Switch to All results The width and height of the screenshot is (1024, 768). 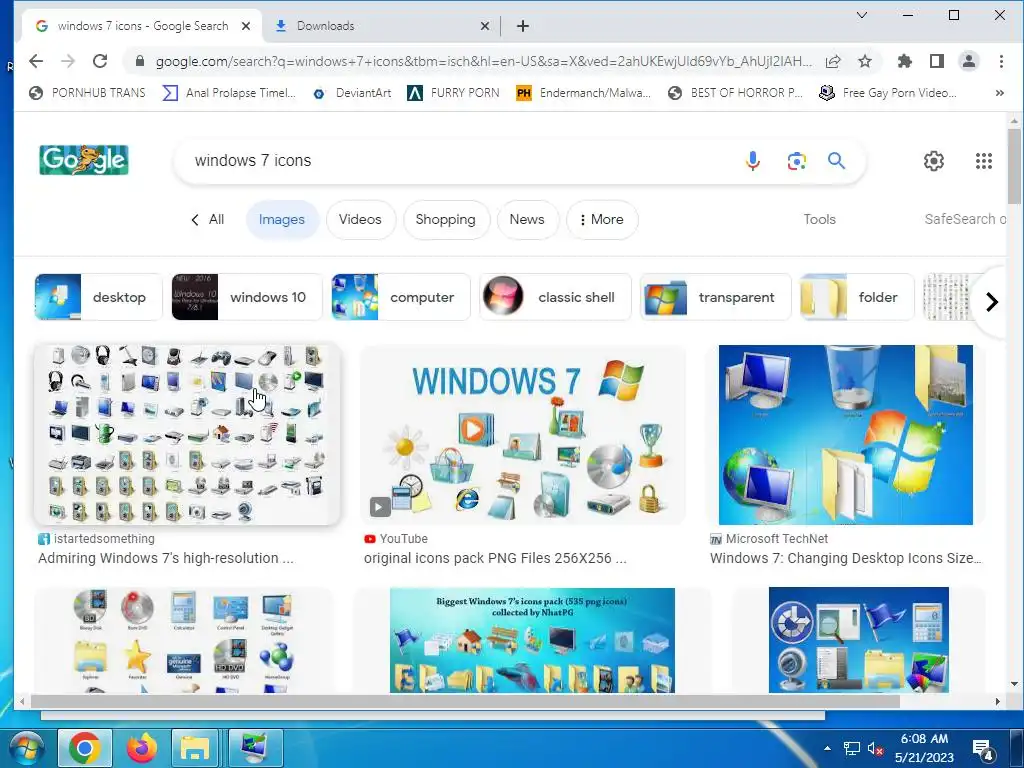(x=207, y=219)
